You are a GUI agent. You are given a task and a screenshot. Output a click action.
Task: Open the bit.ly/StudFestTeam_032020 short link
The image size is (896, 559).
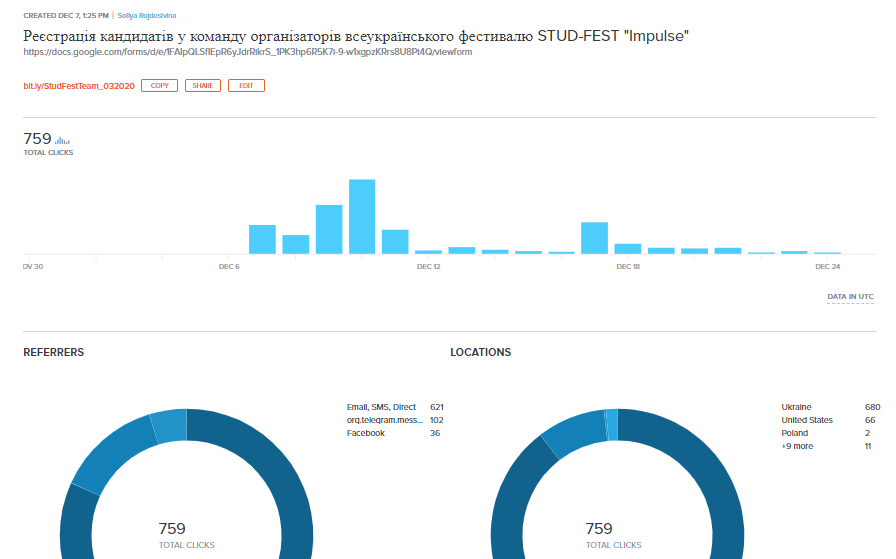79,86
